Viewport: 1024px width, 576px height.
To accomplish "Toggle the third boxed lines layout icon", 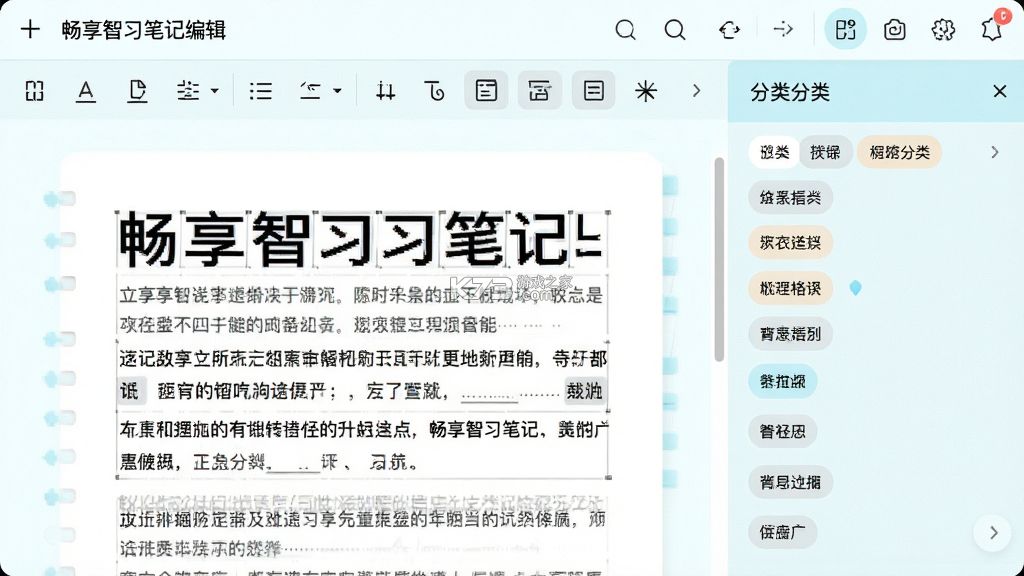I will 593,90.
